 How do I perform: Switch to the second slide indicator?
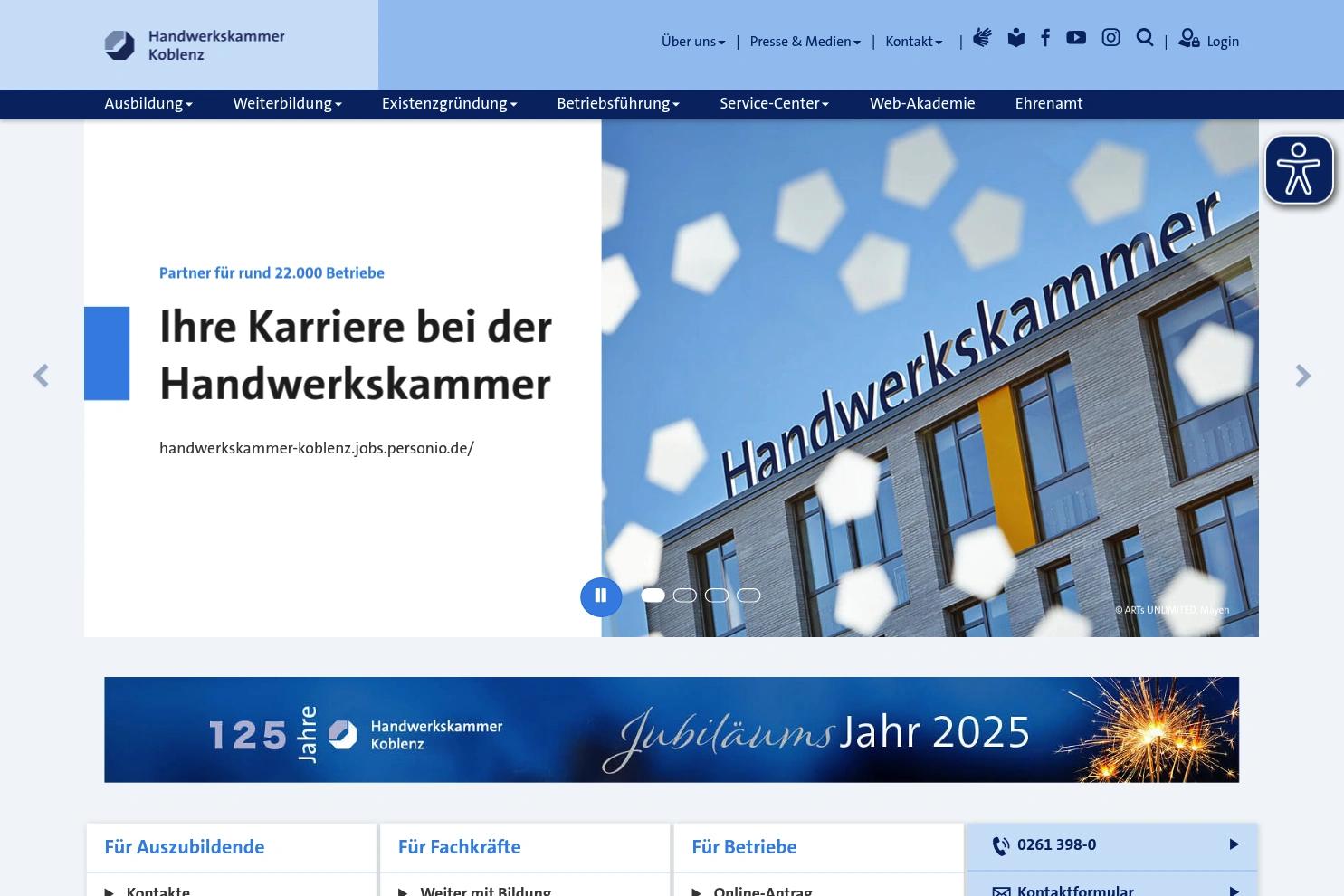(684, 596)
